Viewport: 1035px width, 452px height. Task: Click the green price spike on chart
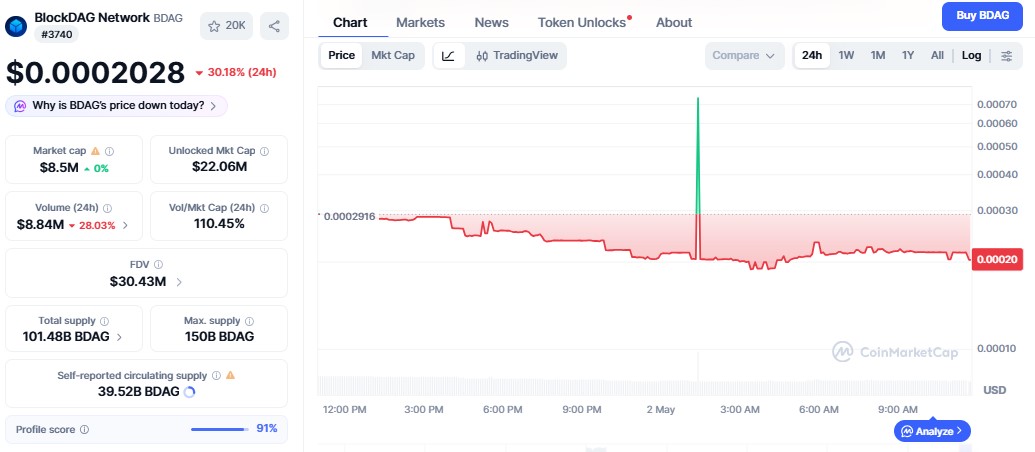698,155
